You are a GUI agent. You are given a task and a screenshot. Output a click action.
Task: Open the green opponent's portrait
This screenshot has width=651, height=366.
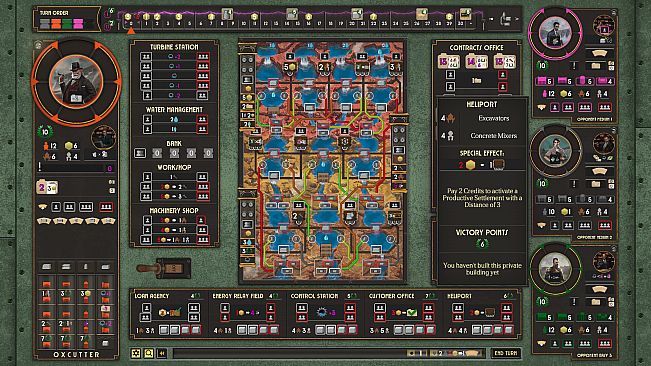point(555,269)
